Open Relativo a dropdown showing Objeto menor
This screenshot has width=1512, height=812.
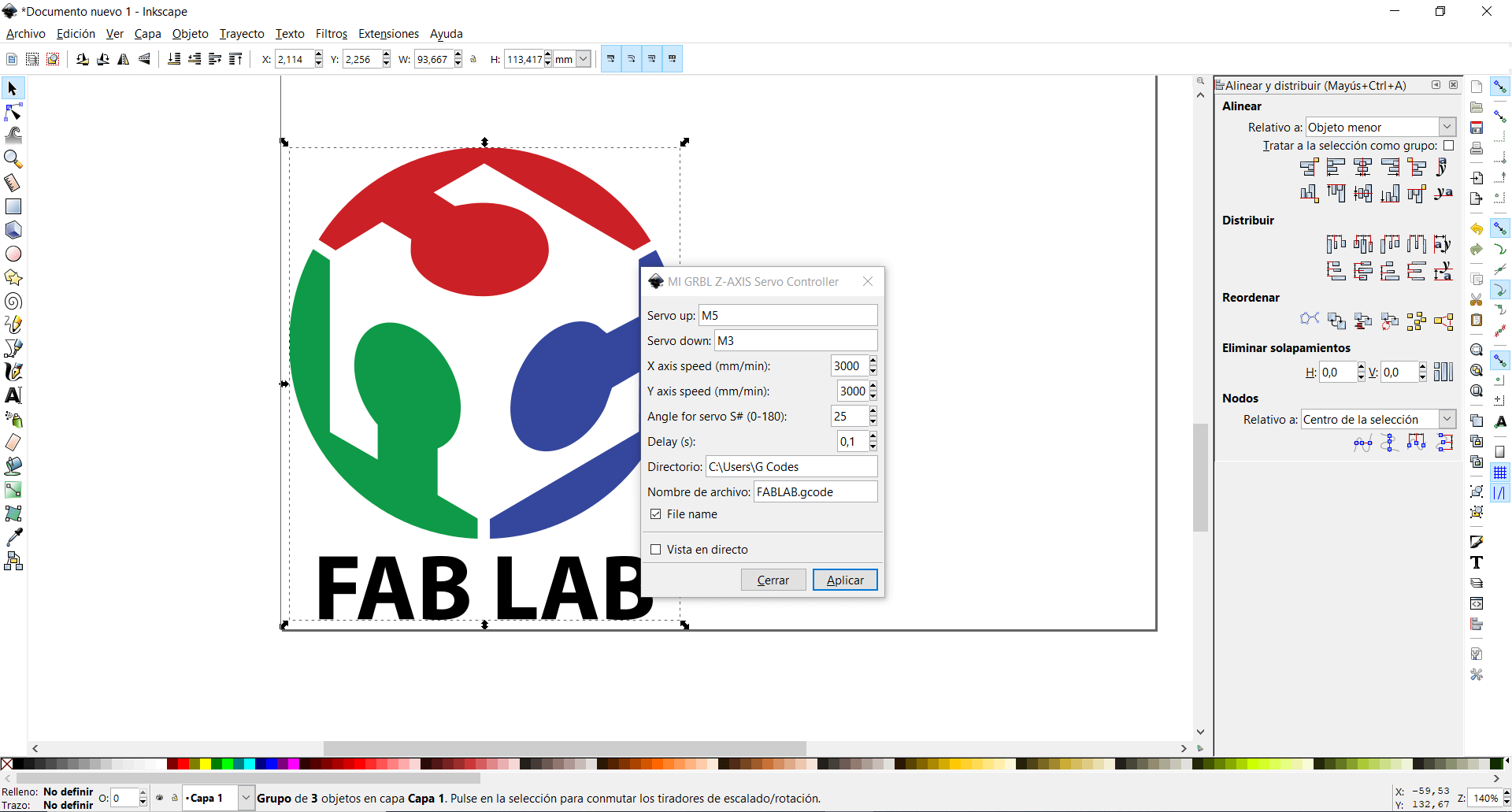[1380, 127]
